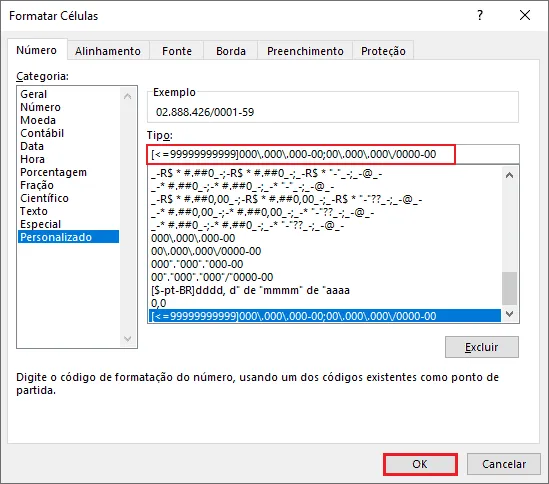Click the Cancelar button
This screenshot has height=484, width=549.
(504, 464)
